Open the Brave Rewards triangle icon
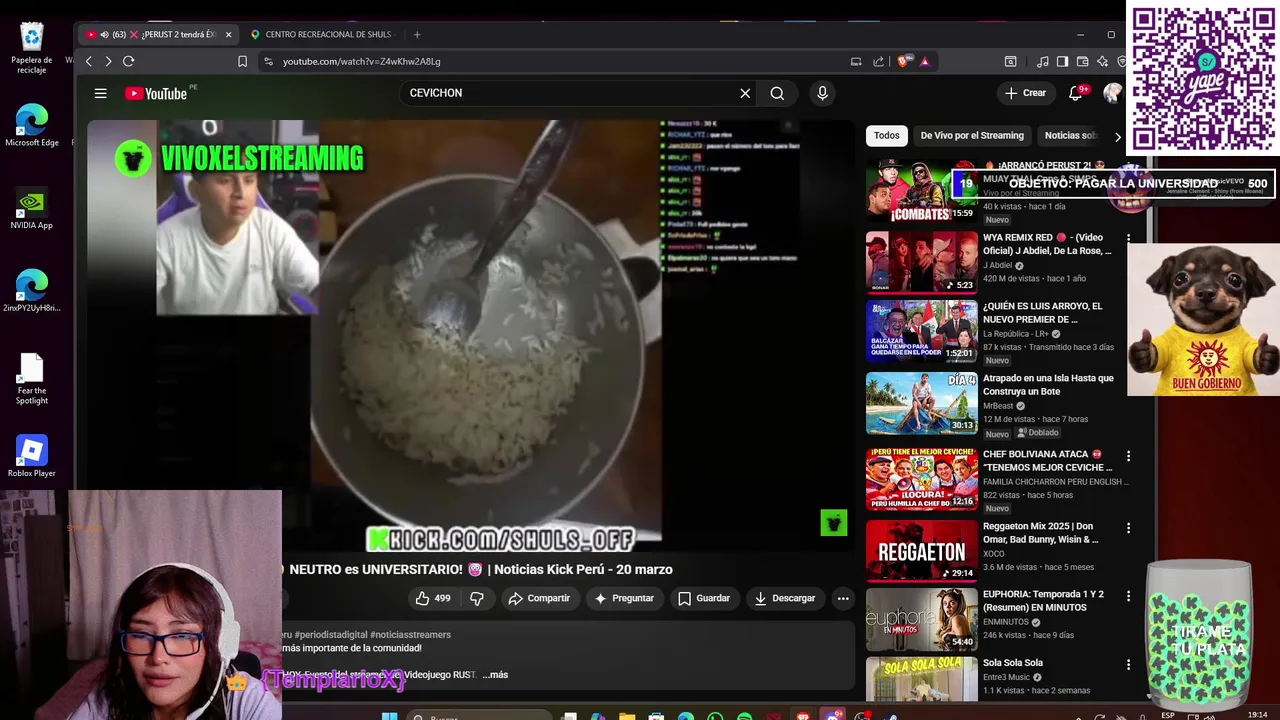 click(924, 61)
